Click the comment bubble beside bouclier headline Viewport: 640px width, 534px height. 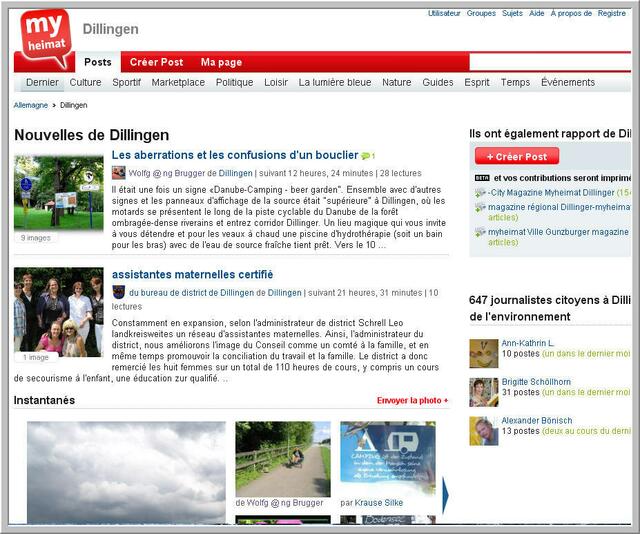[366, 156]
